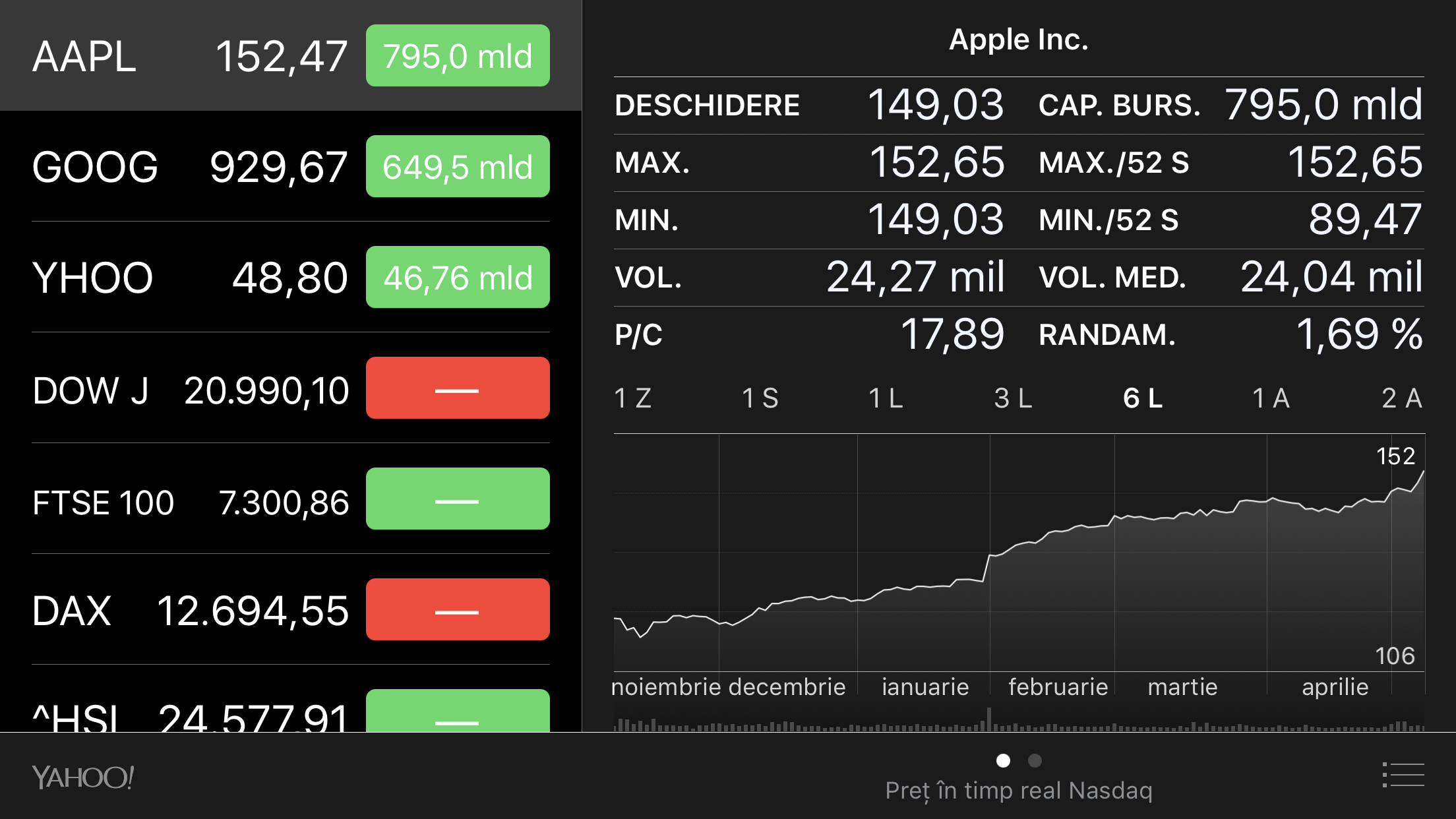The image size is (1456, 819).
Task: Toggle the FTSE 100 green badge
Action: point(458,499)
